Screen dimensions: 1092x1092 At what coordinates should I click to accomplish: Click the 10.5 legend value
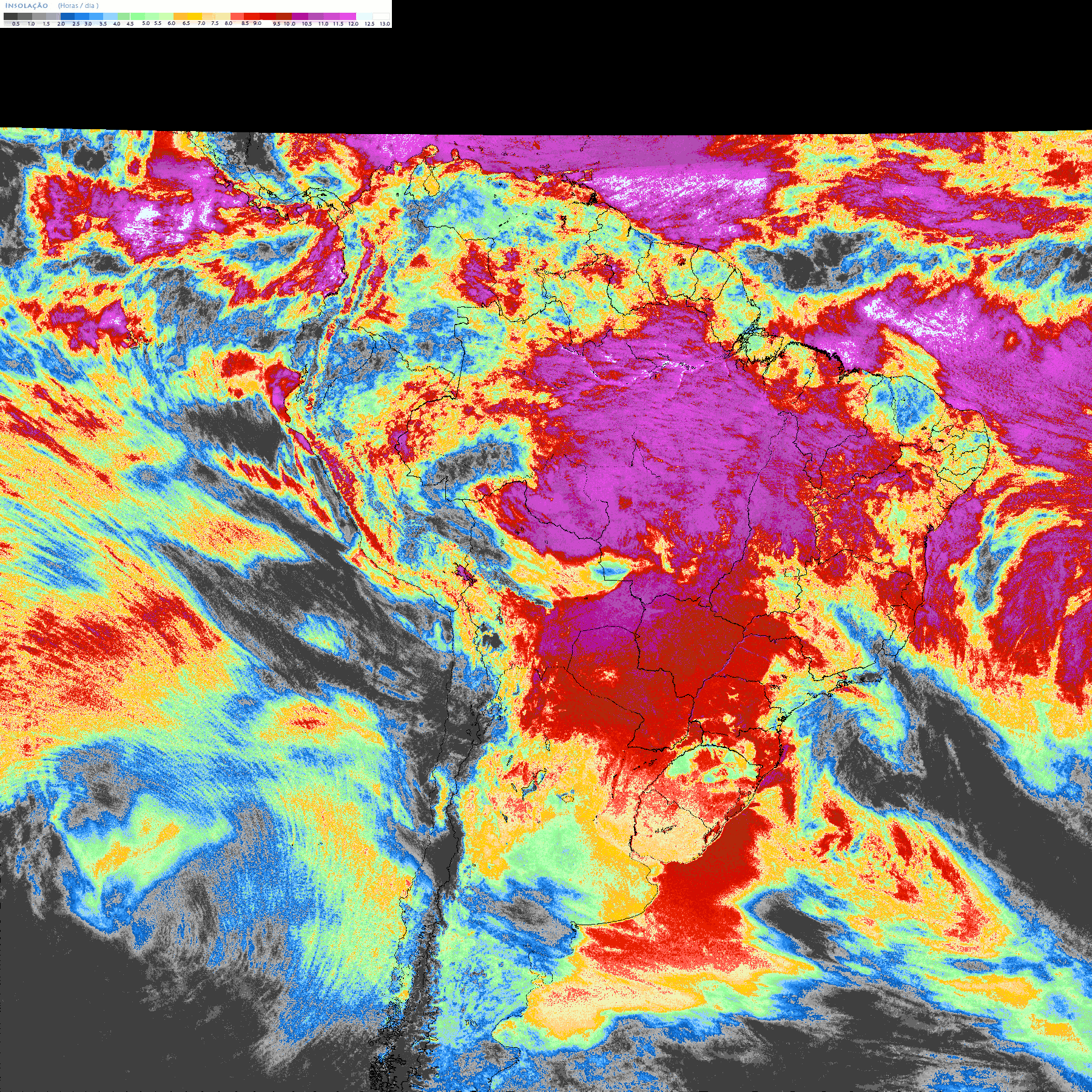pyautogui.click(x=307, y=24)
